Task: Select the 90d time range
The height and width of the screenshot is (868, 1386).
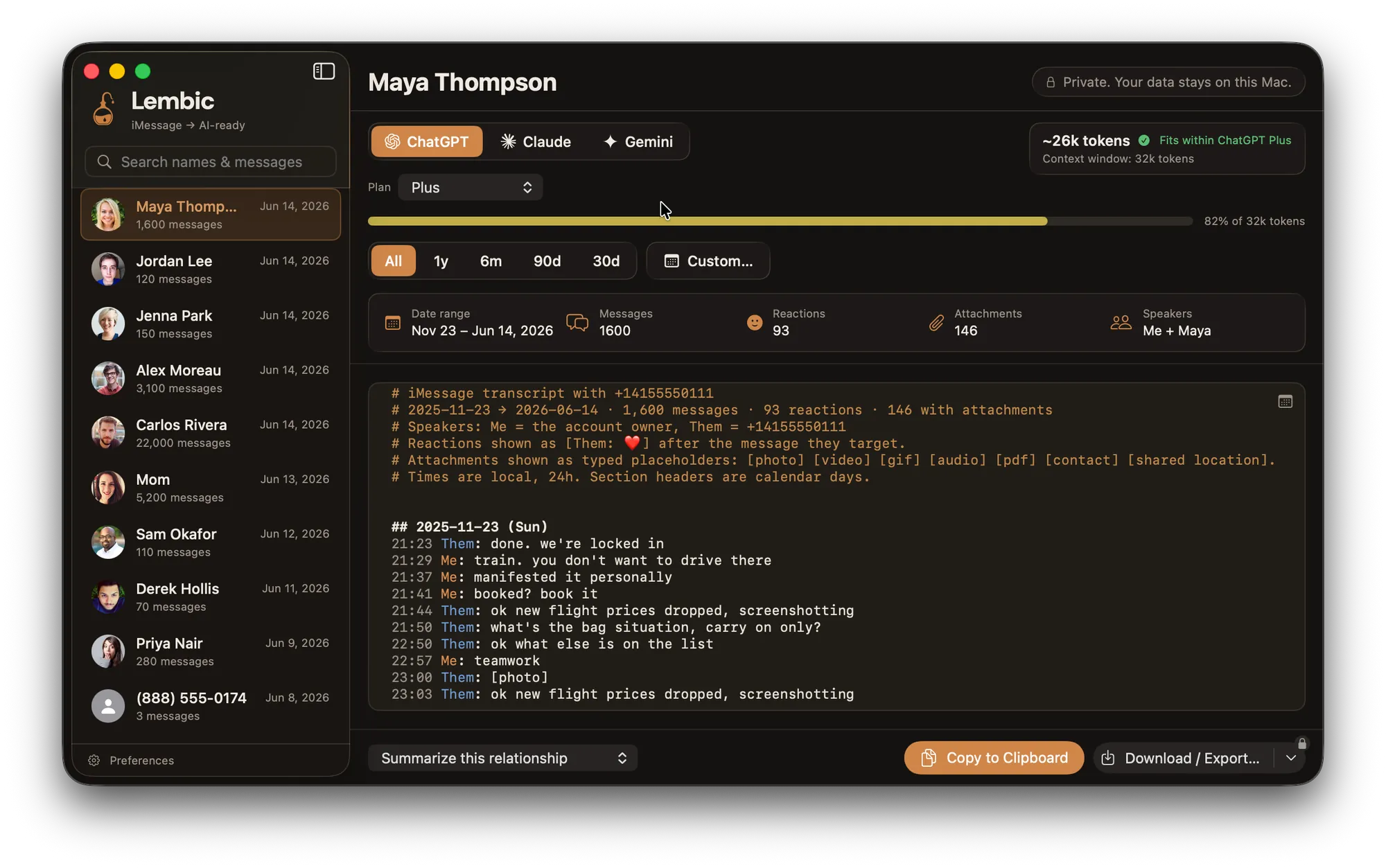Action: click(547, 260)
